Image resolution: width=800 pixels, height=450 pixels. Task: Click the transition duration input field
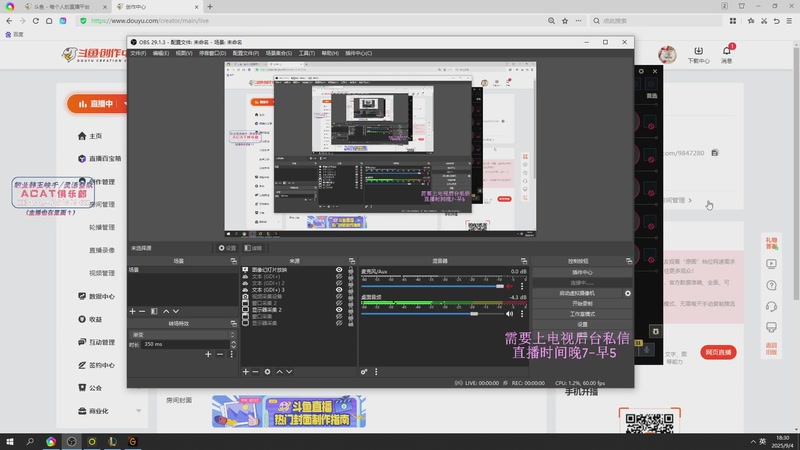click(185, 344)
